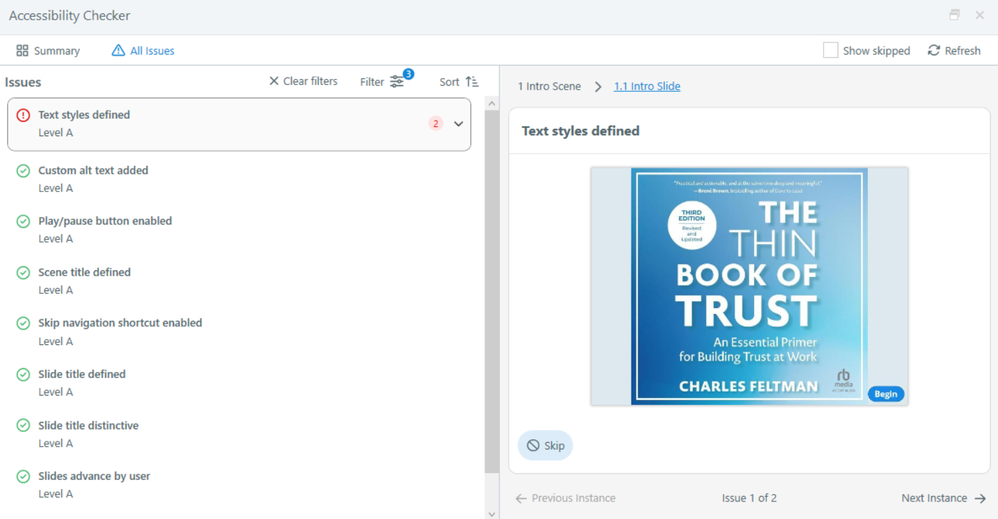Click the issues list scrollbar down arrow
998x519 pixels.
point(491,513)
